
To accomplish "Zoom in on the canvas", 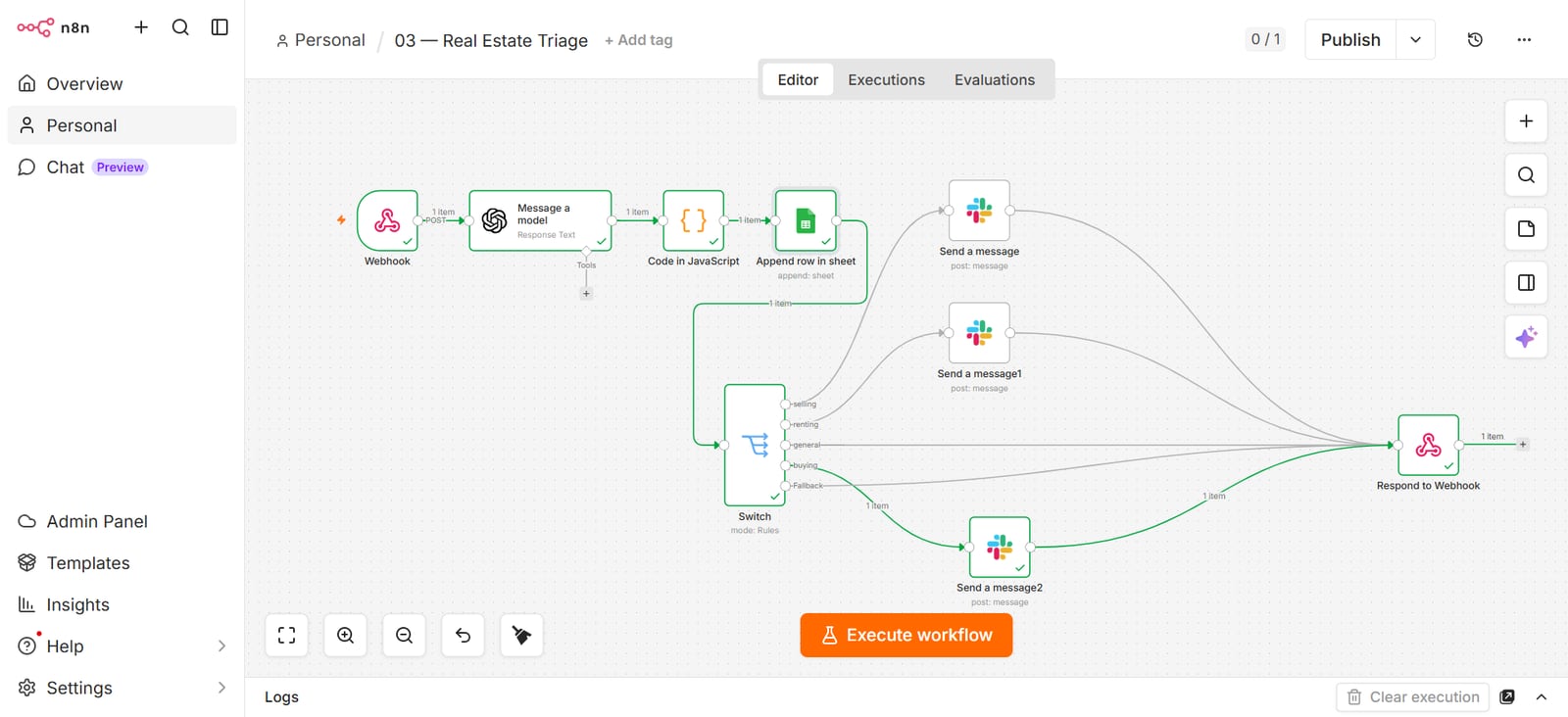I will pyautogui.click(x=345, y=636).
